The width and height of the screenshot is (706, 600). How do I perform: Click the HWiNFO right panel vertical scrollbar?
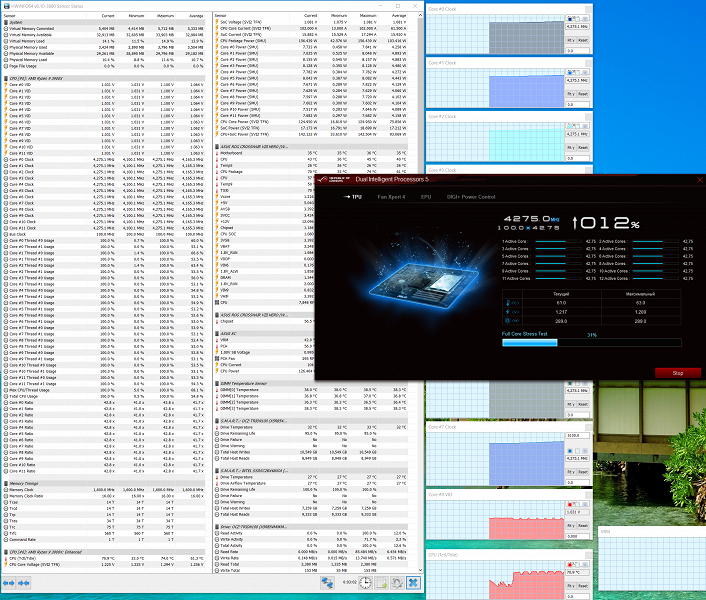pyautogui.click(x=421, y=293)
